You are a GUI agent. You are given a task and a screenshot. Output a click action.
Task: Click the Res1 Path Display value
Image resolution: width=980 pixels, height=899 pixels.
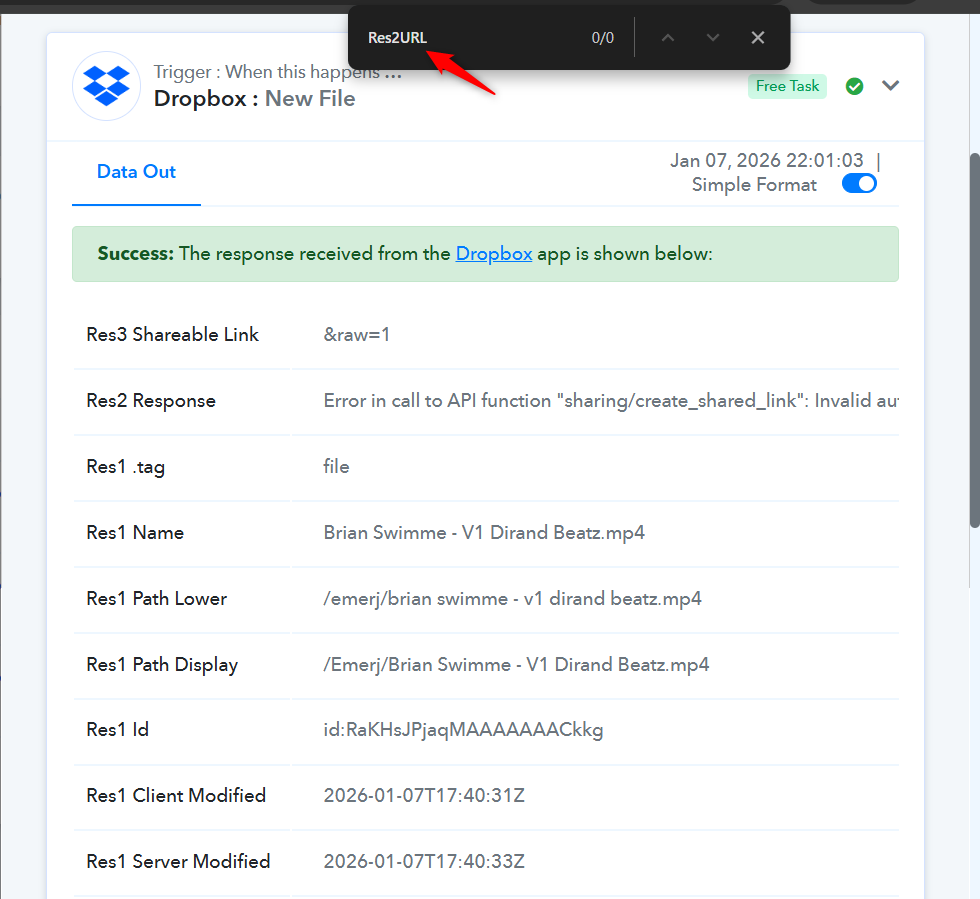point(516,665)
